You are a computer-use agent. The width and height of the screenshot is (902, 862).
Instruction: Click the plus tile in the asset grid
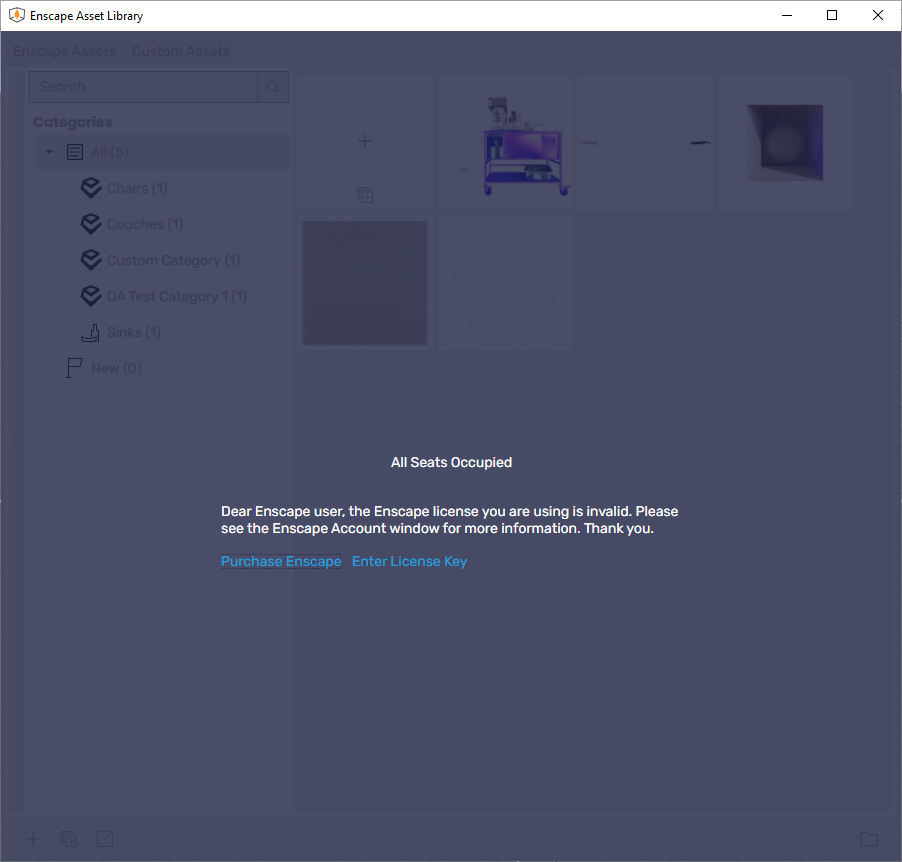(365, 141)
